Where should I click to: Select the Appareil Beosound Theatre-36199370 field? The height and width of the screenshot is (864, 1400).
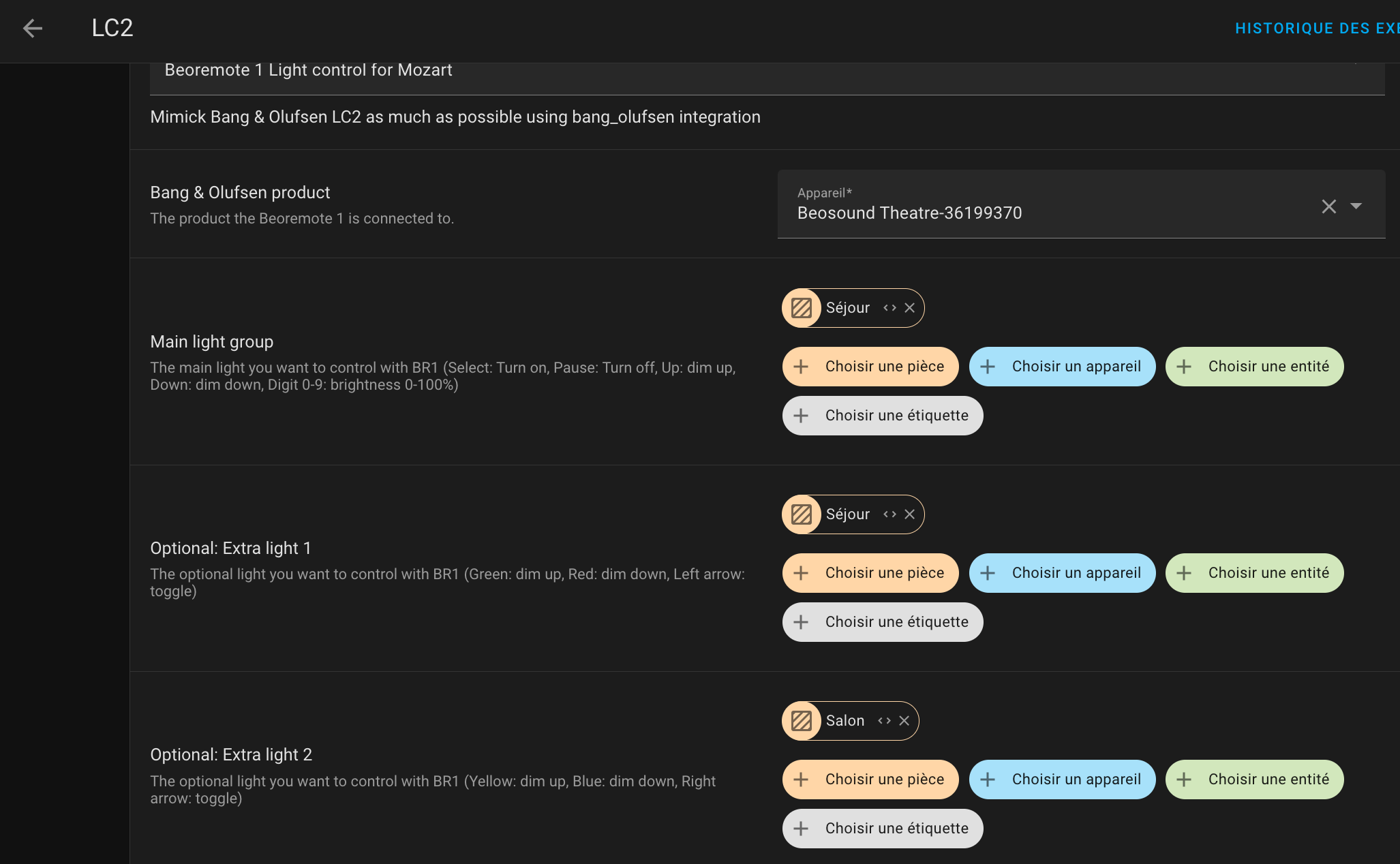tap(1081, 204)
